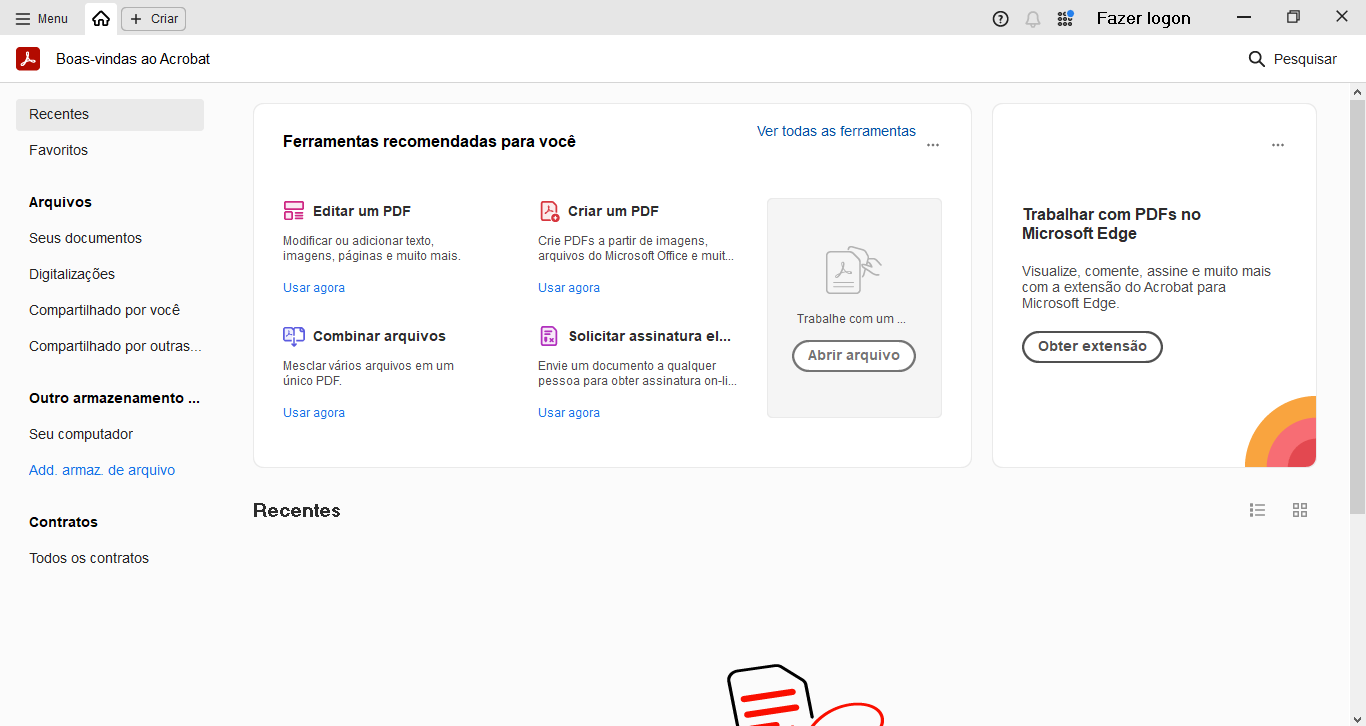1366x726 pixels.
Task: Open the notifications bell icon
Action: point(1033,18)
